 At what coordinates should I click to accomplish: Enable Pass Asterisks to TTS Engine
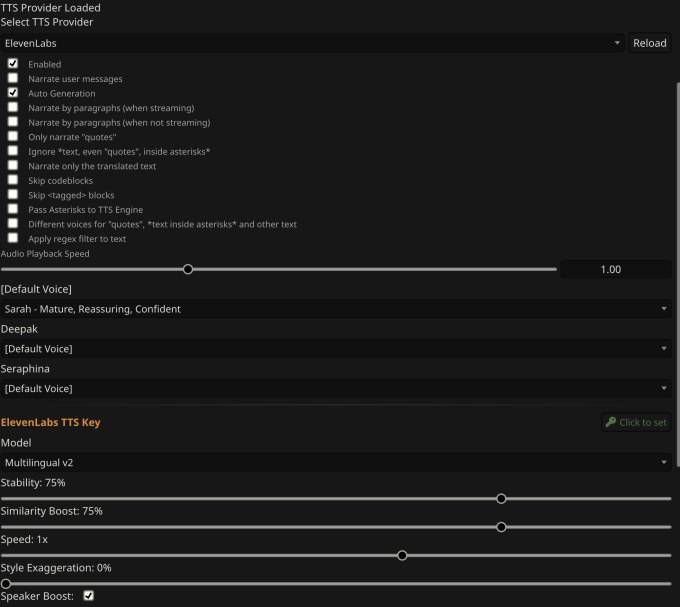13,209
